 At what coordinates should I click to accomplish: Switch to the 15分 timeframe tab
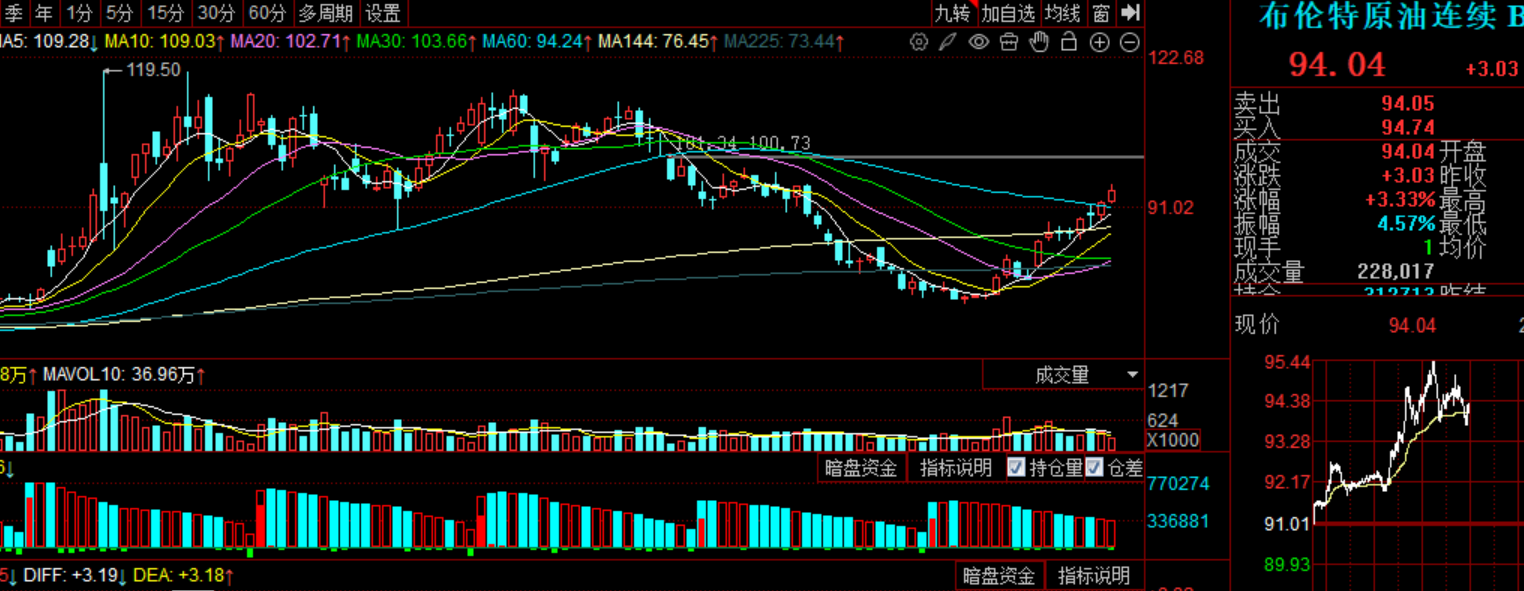(x=166, y=13)
